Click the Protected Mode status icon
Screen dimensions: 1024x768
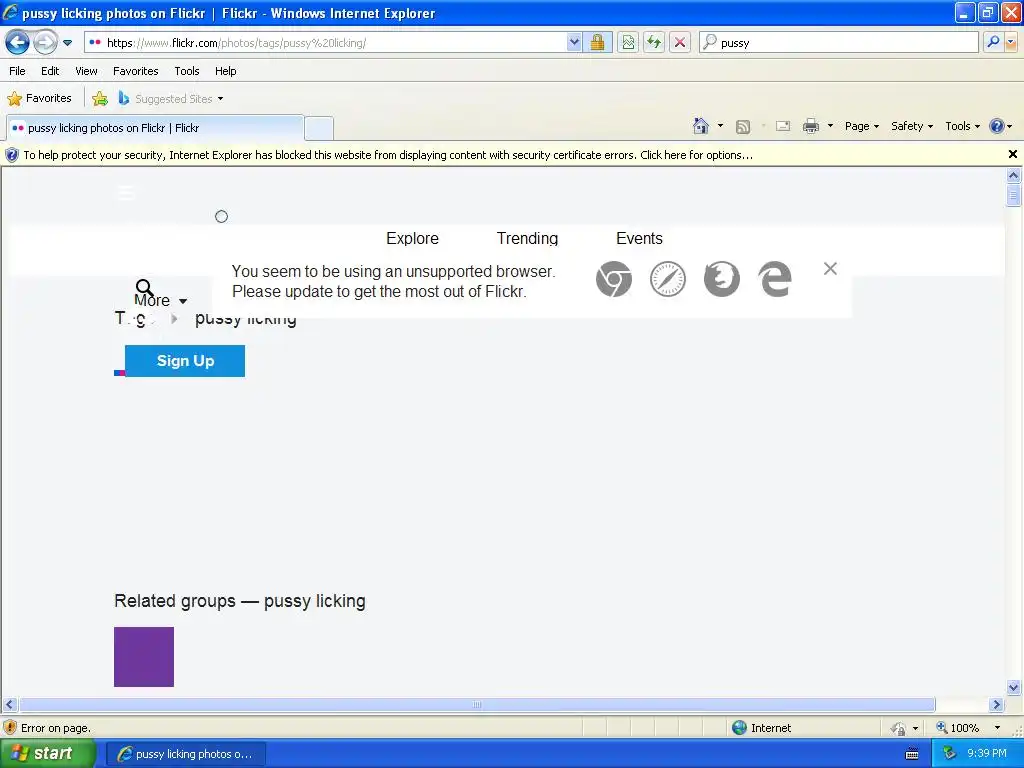pyautogui.click(x=898, y=728)
